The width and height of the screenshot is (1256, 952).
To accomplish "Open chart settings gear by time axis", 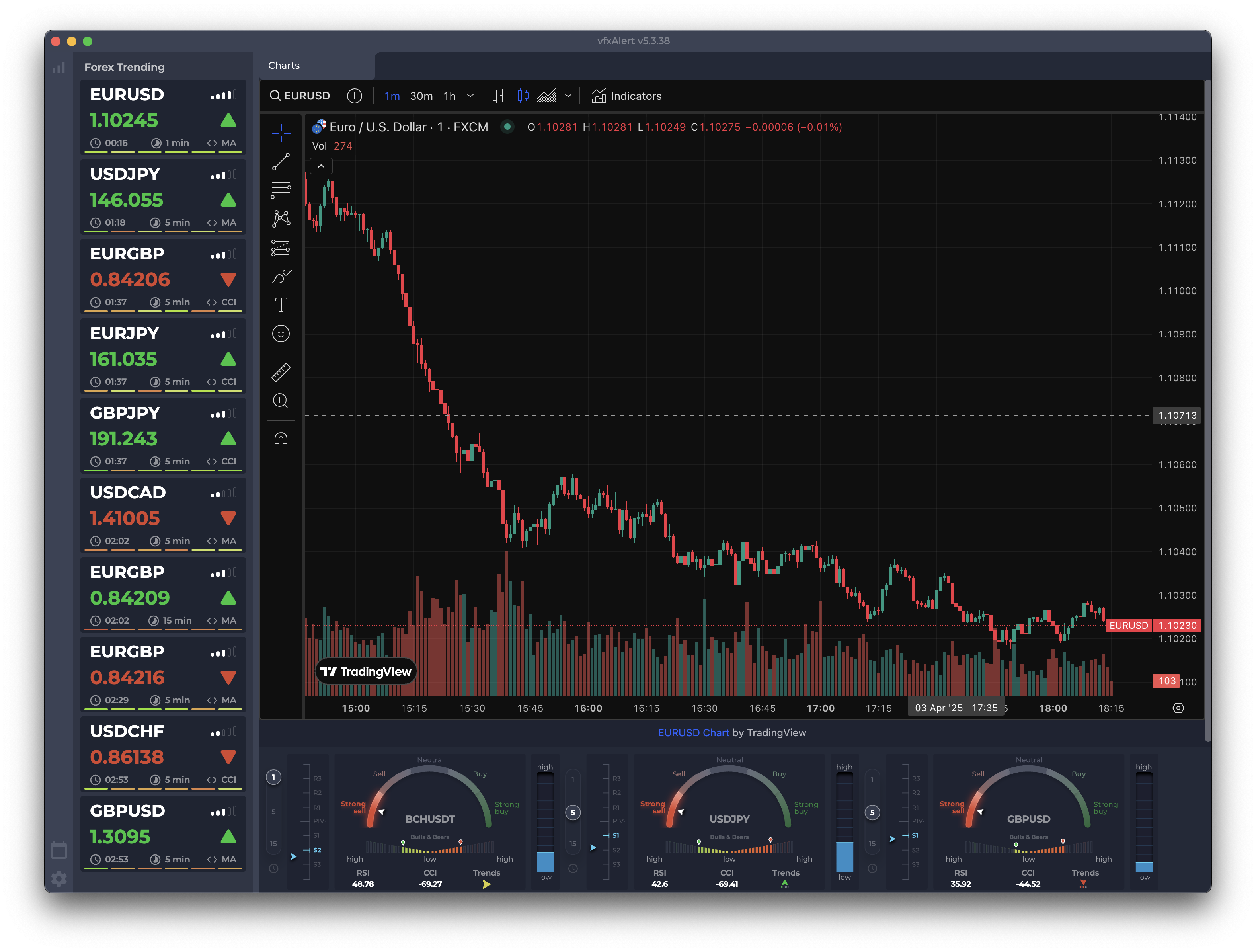I will click(1178, 708).
